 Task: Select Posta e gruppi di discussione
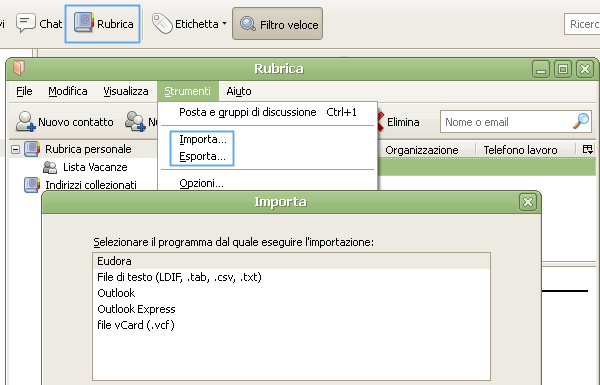coord(268,112)
